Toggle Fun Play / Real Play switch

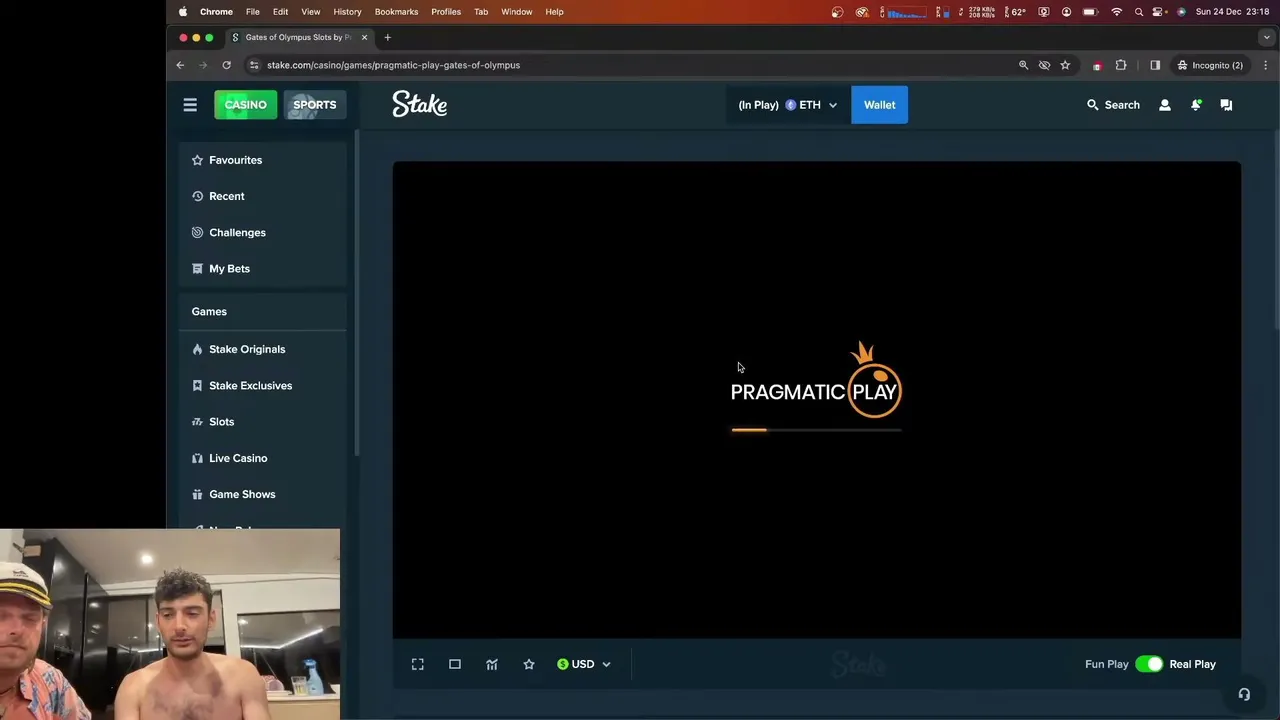click(1149, 664)
